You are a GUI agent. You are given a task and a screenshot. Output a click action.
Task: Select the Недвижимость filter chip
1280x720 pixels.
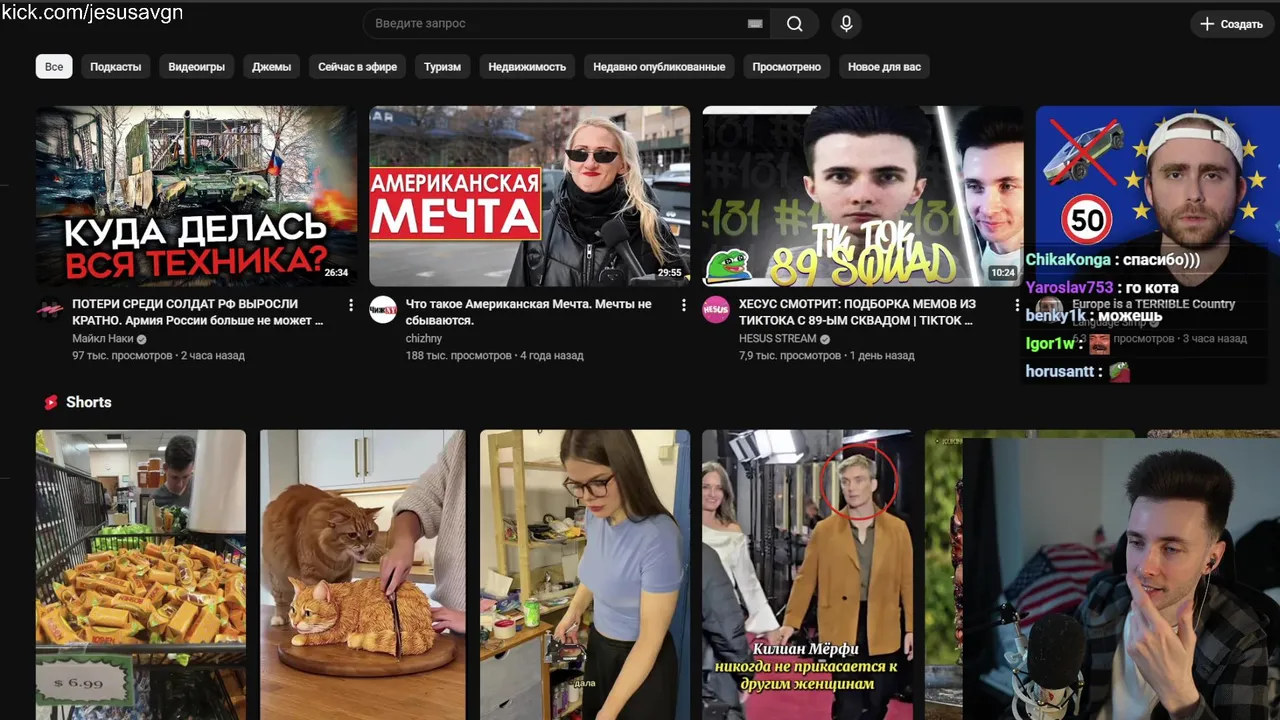point(527,67)
